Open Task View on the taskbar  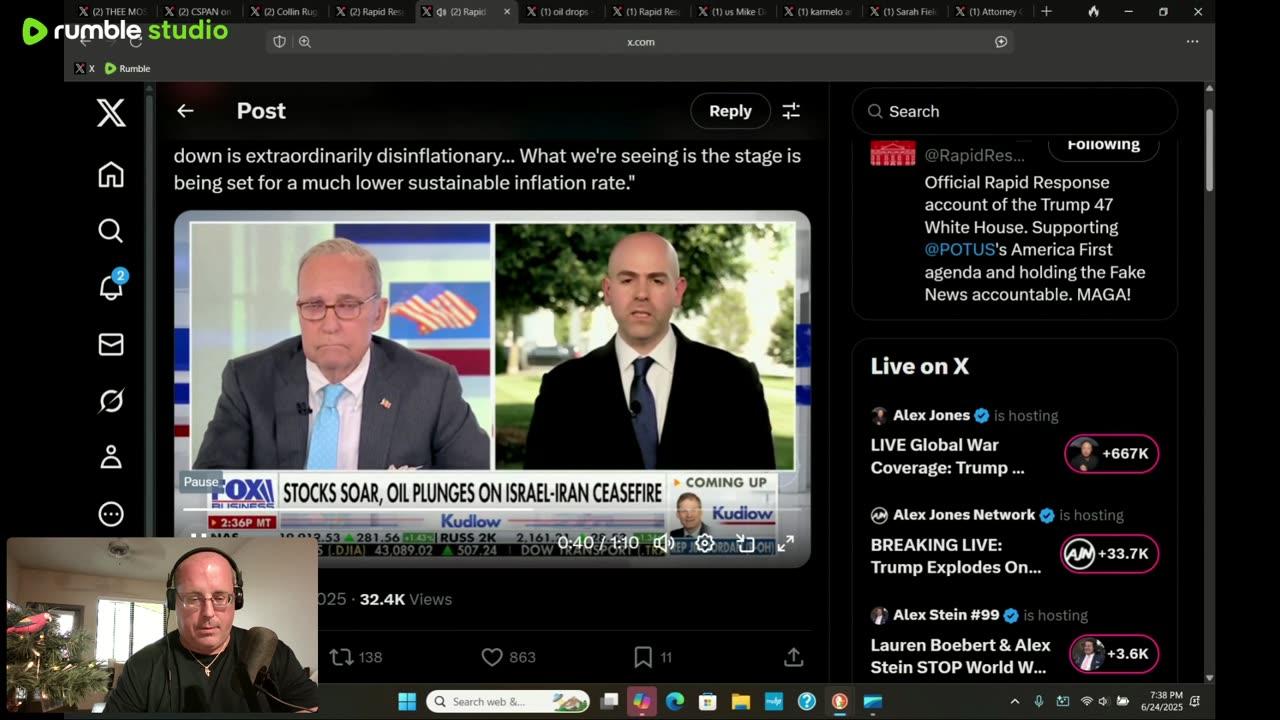click(x=609, y=701)
